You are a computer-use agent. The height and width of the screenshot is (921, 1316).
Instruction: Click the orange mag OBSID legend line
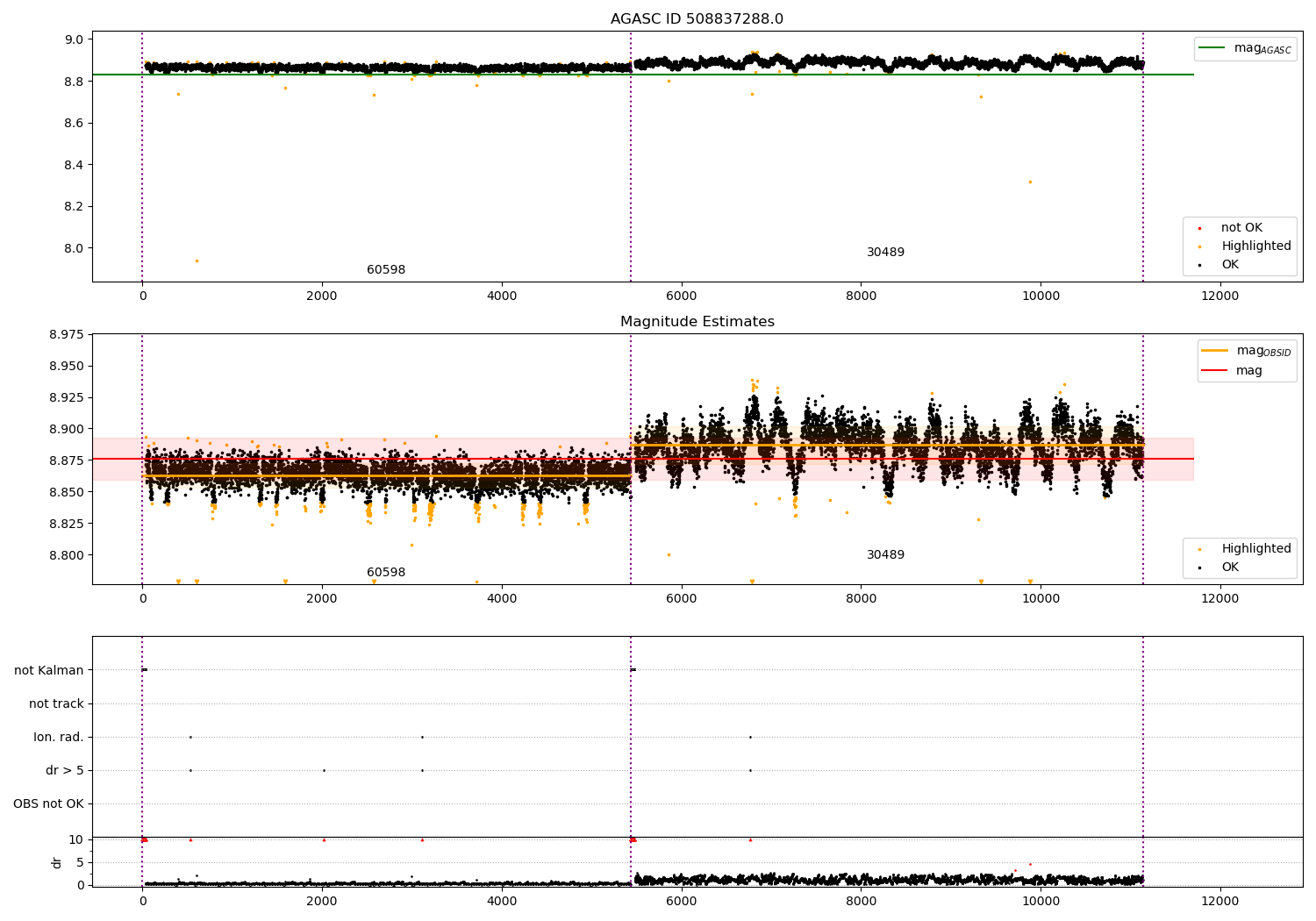(1214, 351)
